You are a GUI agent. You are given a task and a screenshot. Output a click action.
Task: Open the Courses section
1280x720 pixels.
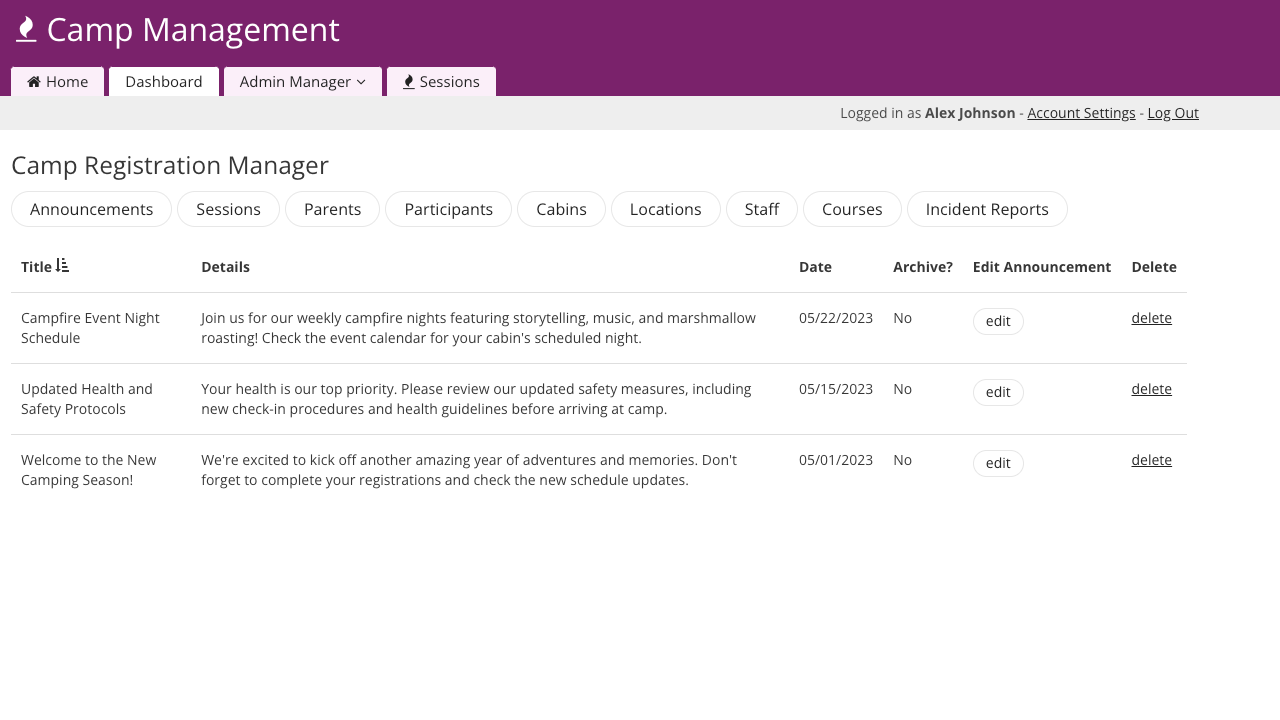[x=852, y=209]
